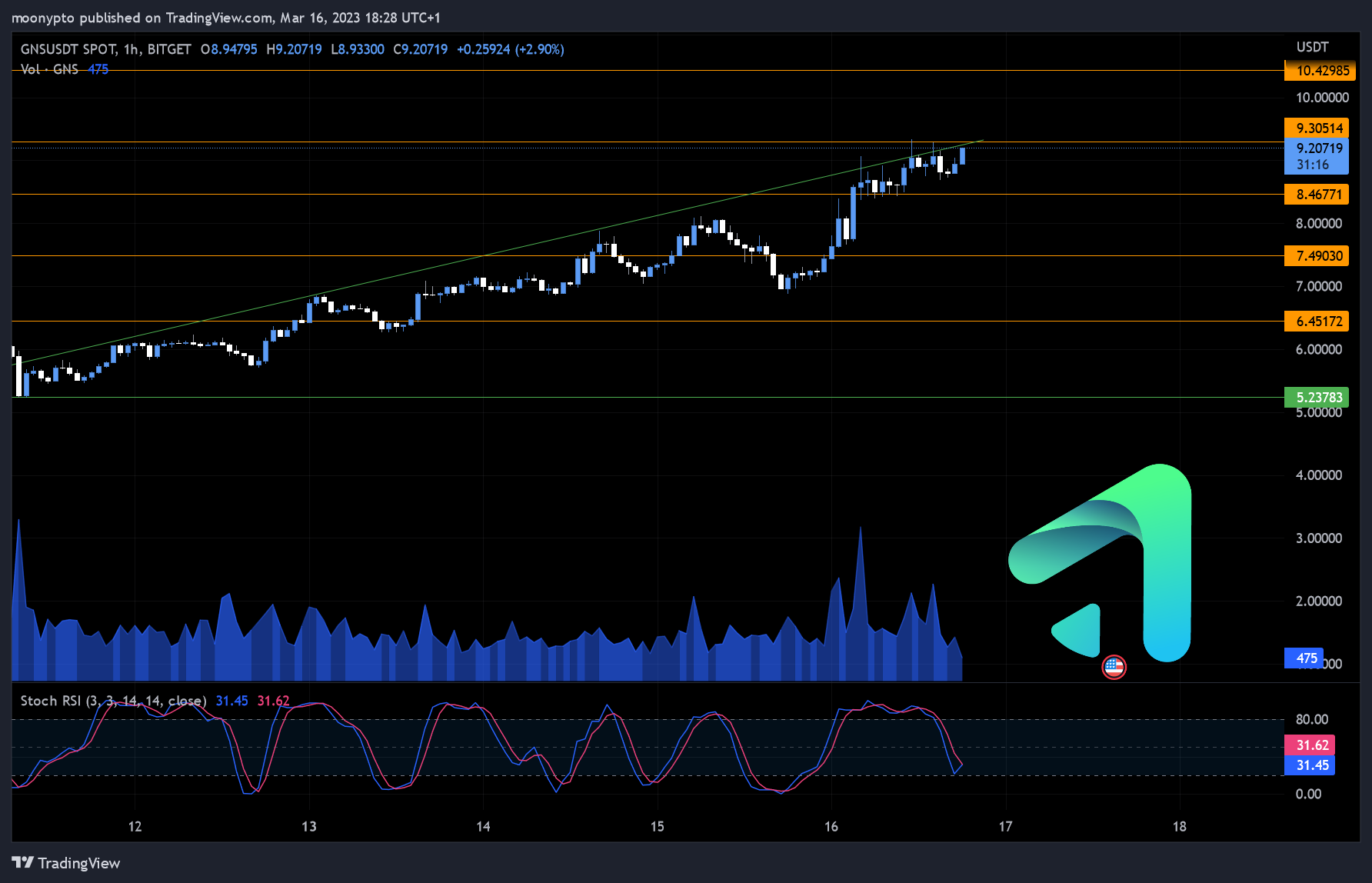
Task: Click the USDT currency label on price axis
Action: pos(1312,47)
